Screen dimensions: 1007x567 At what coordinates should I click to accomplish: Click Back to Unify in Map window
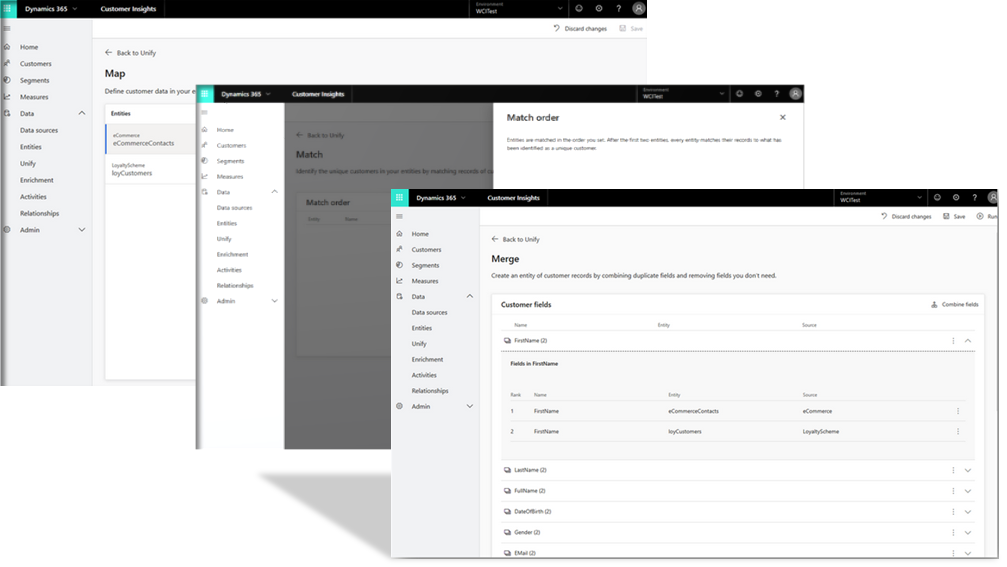coord(130,53)
